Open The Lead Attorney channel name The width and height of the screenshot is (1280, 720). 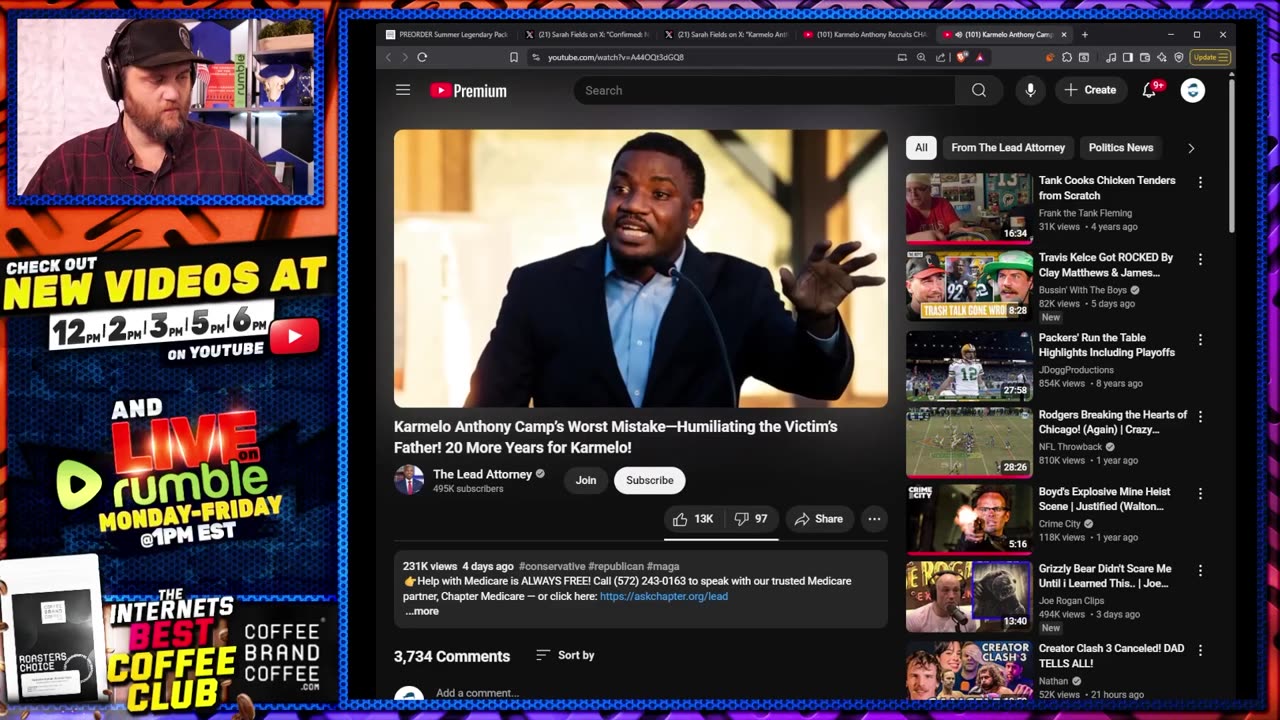pos(482,474)
